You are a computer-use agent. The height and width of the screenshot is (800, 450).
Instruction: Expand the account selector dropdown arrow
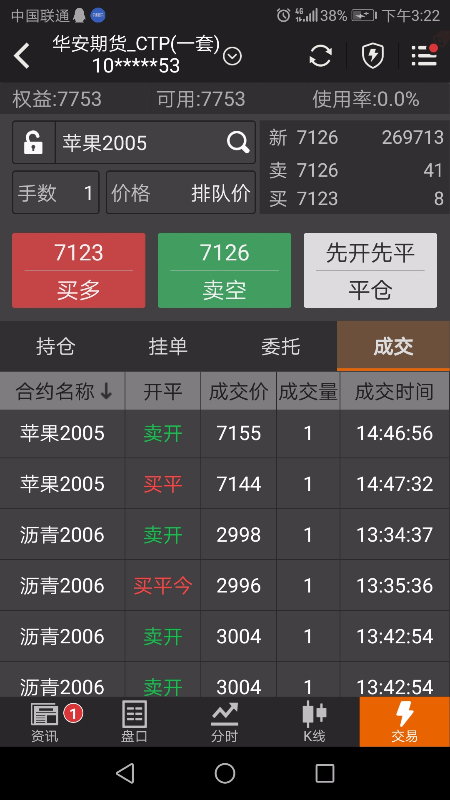(x=233, y=56)
